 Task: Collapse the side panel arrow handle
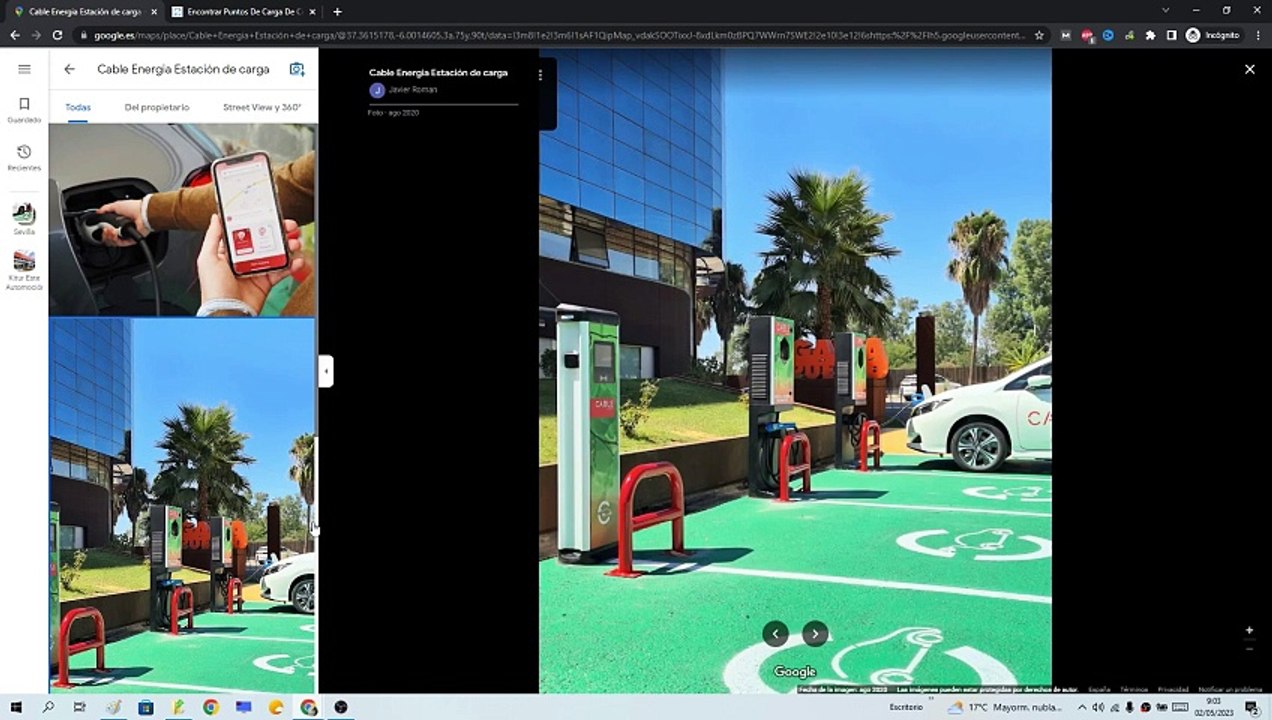click(x=326, y=371)
